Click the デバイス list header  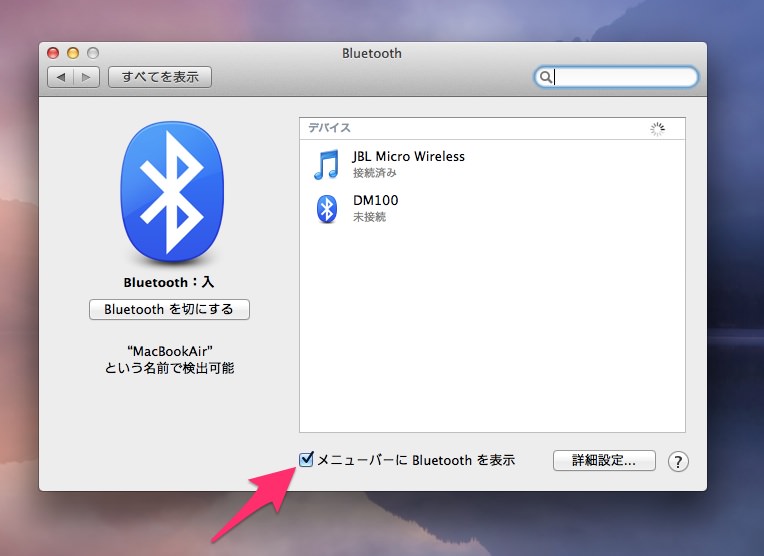point(329,128)
